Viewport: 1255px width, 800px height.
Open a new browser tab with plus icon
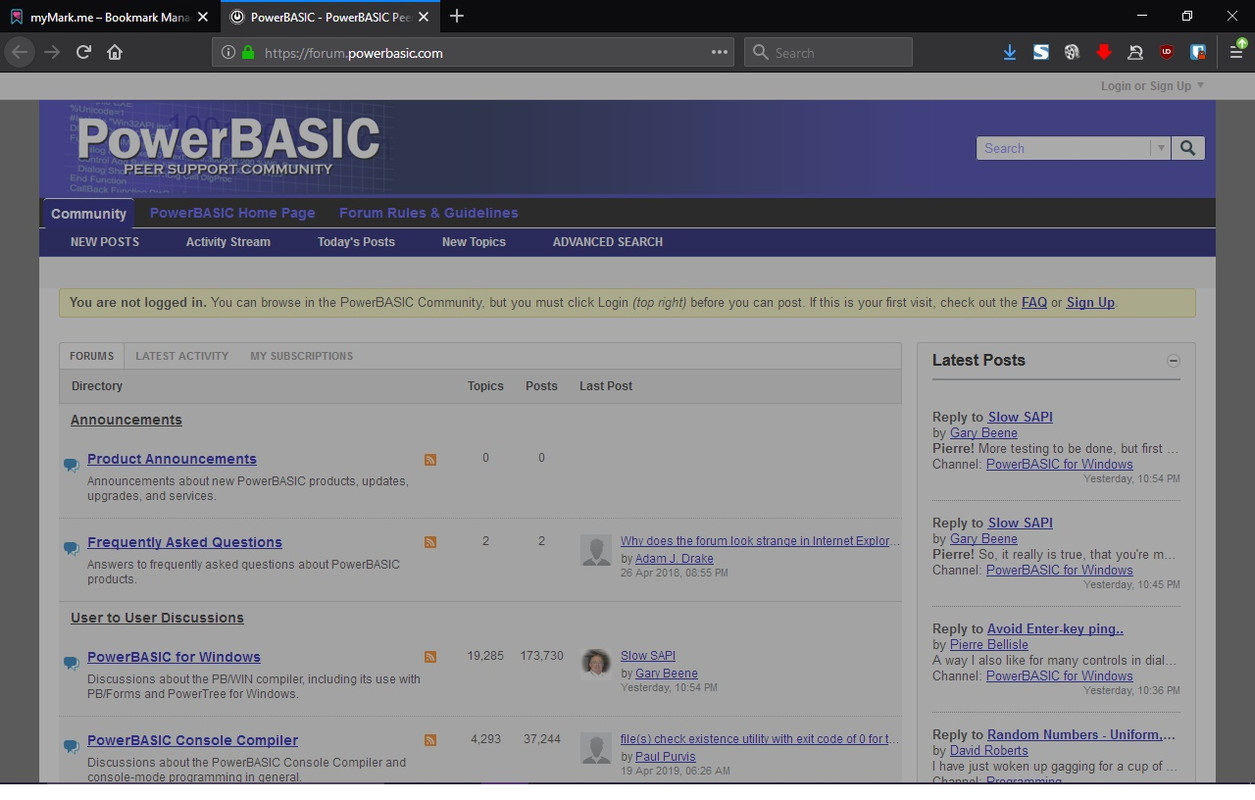[457, 16]
